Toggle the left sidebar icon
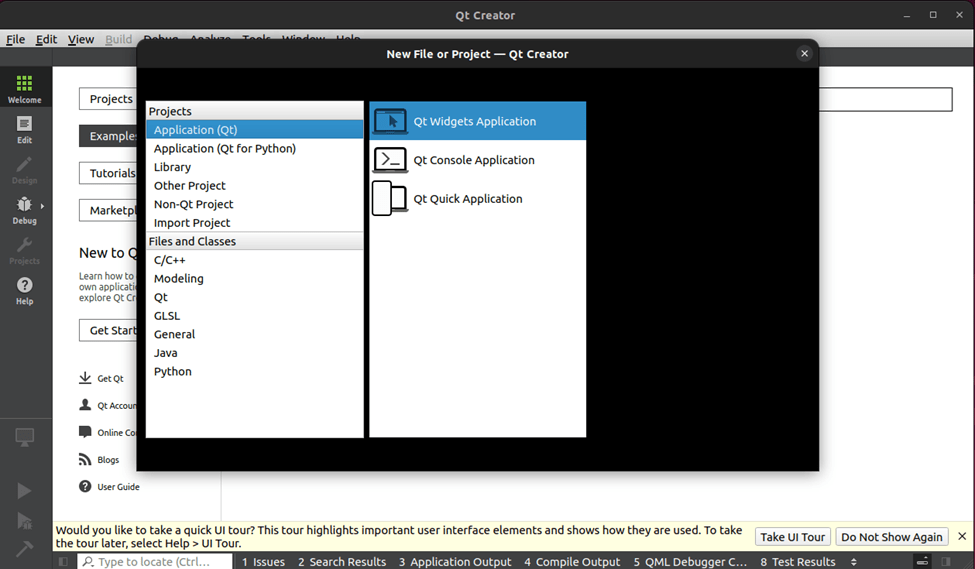Image resolution: width=975 pixels, height=569 pixels. coord(63,562)
